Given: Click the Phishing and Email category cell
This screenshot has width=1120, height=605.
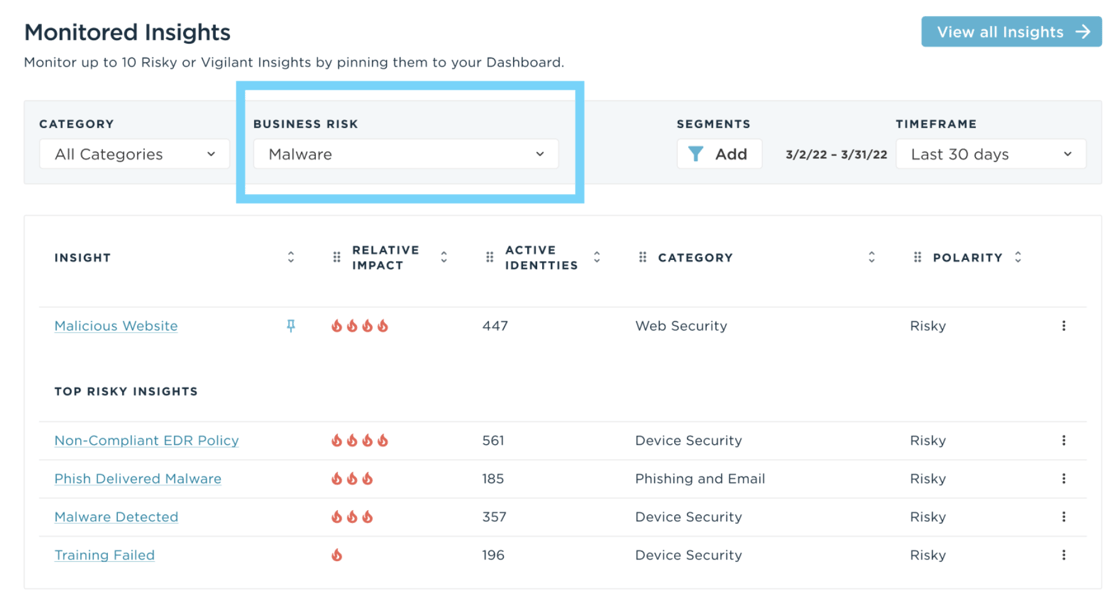Looking at the screenshot, I should click(x=700, y=479).
